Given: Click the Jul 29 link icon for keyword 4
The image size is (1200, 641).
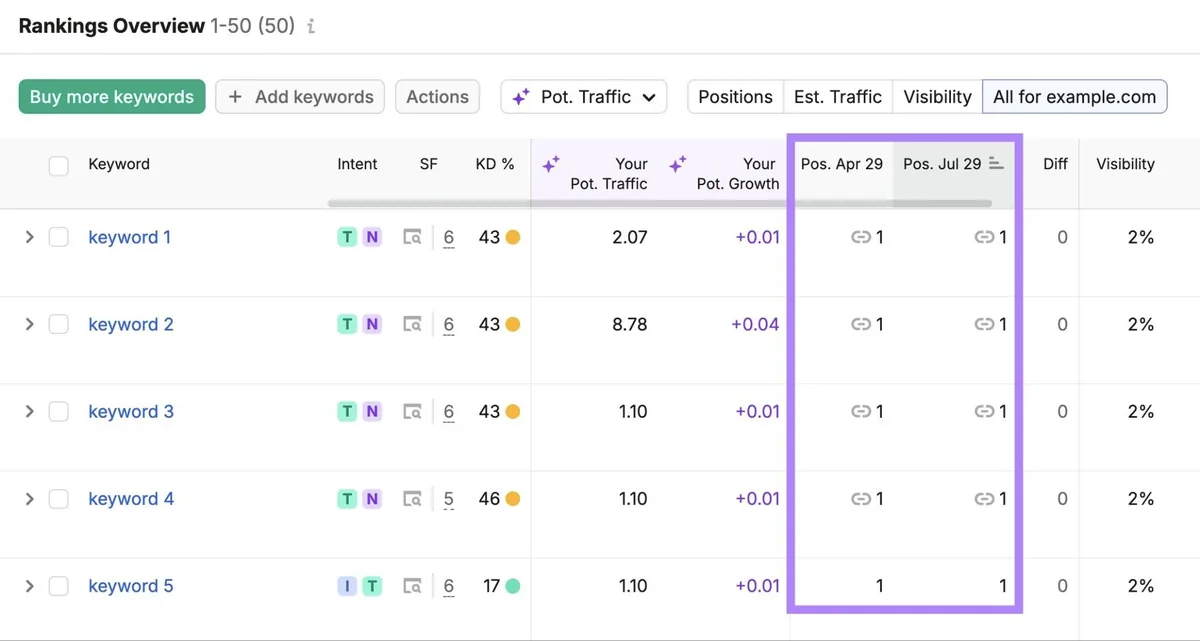Looking at the screenshot, I should click(x=985, y=499).
